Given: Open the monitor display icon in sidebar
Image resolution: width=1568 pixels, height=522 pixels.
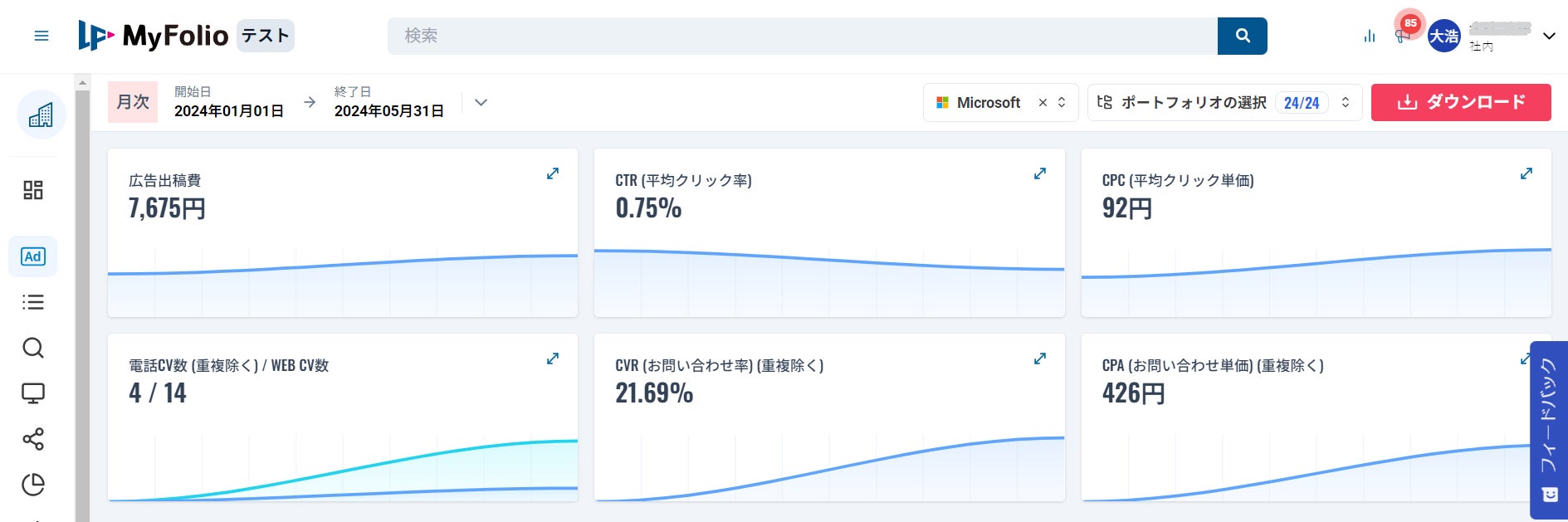Looking at the screenshot, I should point(33,393).
